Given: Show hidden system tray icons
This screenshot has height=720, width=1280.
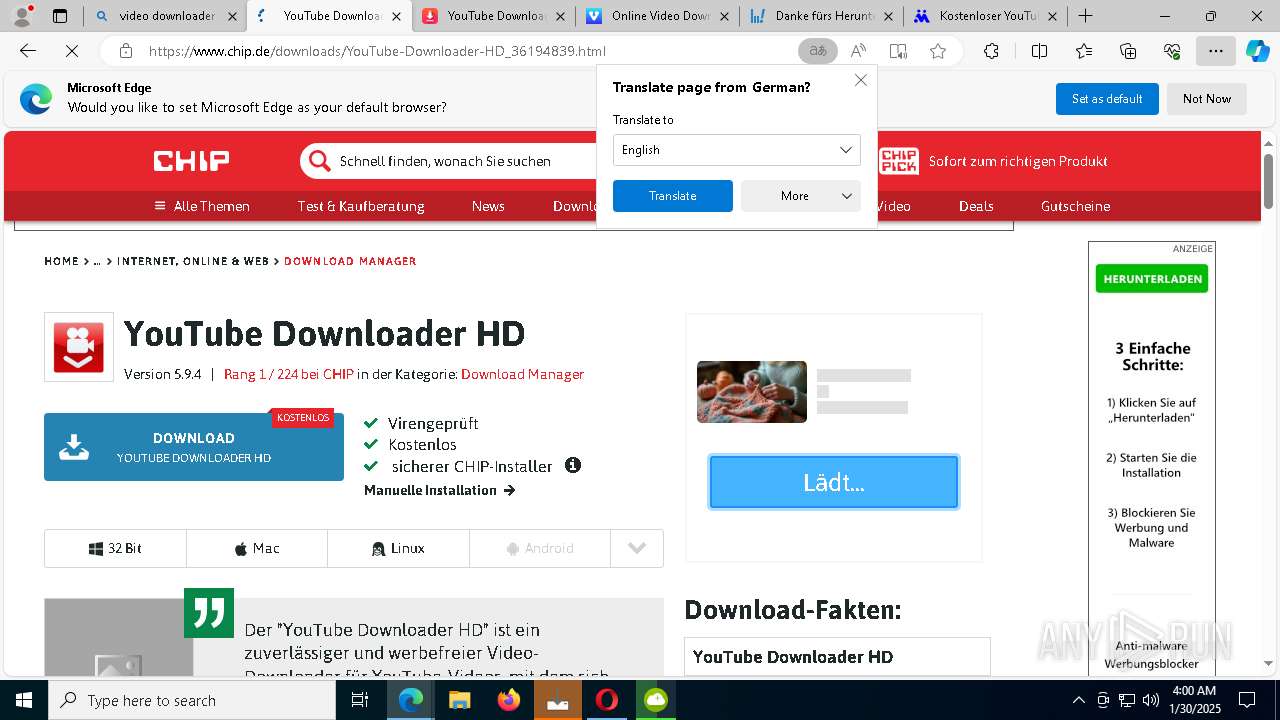Looking at the screenshot, I should click(x=1078, y=700).
